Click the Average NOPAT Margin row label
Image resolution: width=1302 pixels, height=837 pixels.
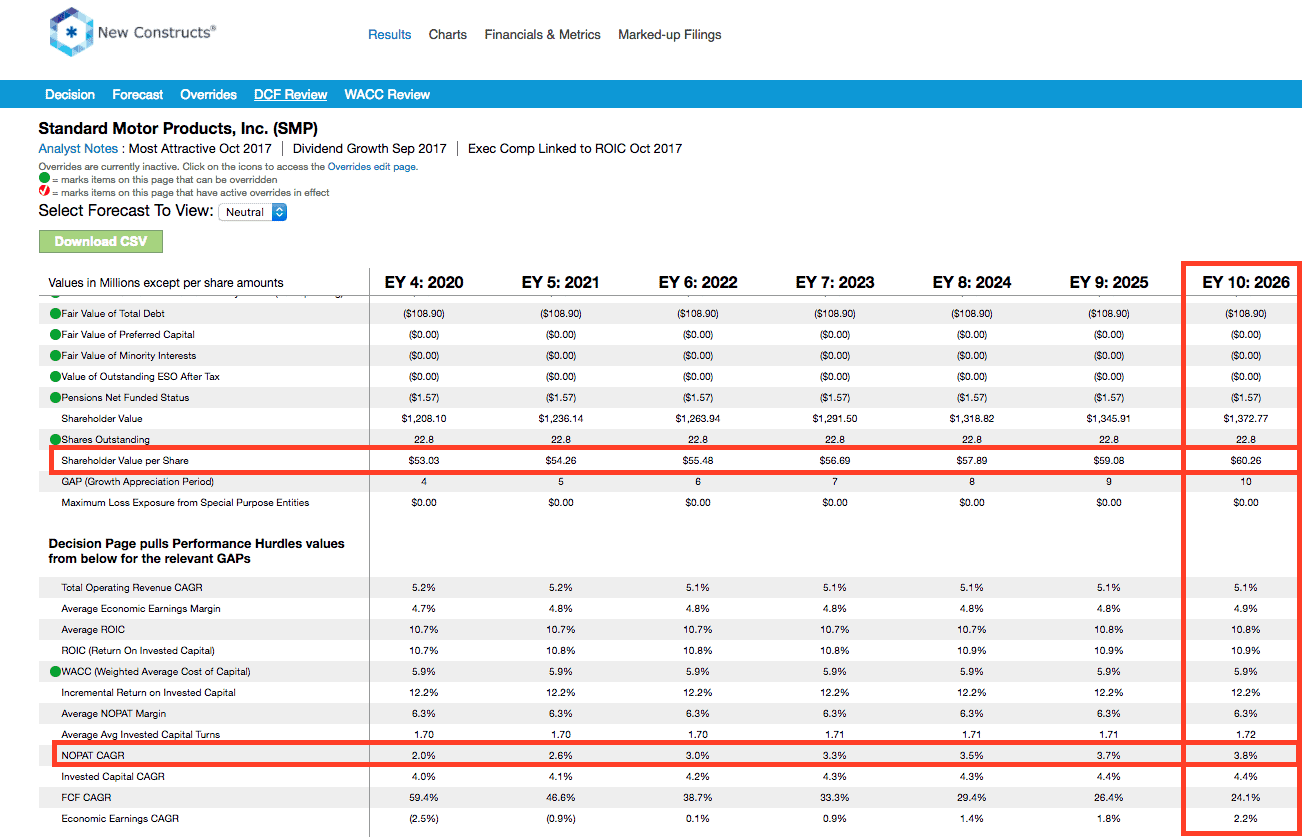(113, 714)
